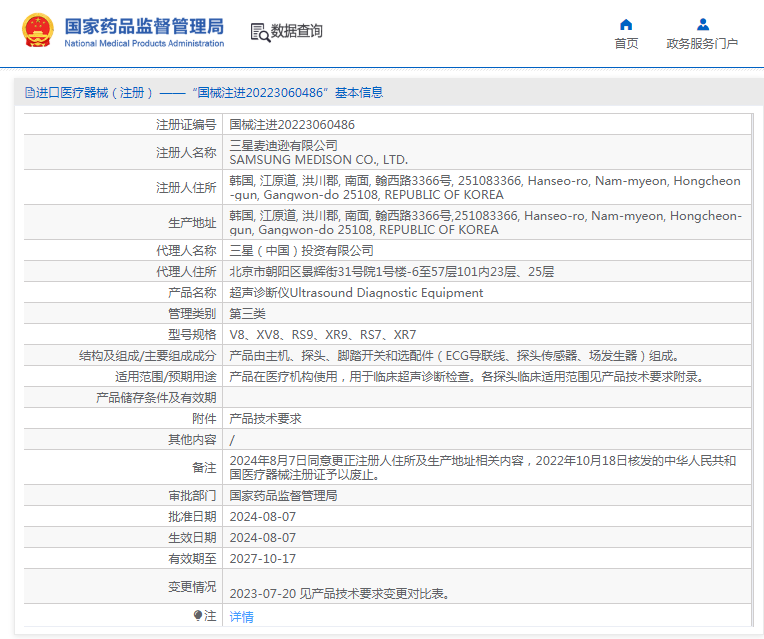
Task: Click the 备注 row label
Action: click(204, 467)
